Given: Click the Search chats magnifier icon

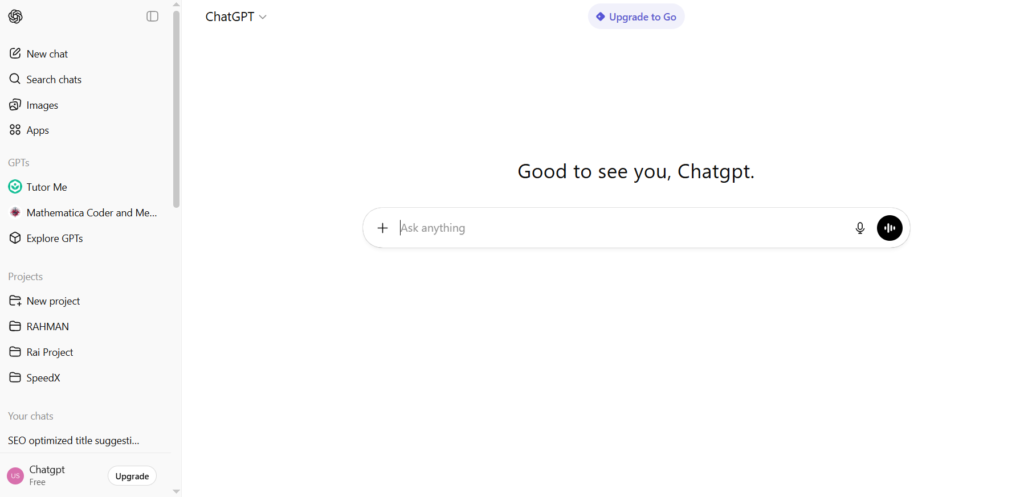Looking at the screenshot, I should coord(15,79).
